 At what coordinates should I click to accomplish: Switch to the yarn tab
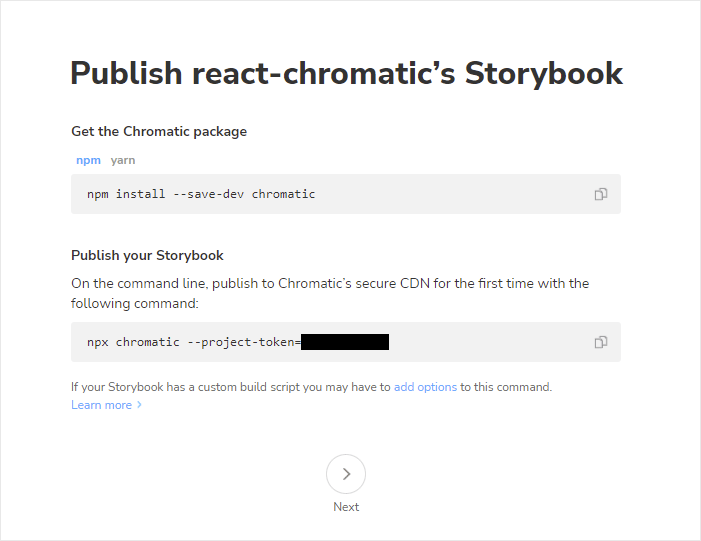tap(123, 160)
